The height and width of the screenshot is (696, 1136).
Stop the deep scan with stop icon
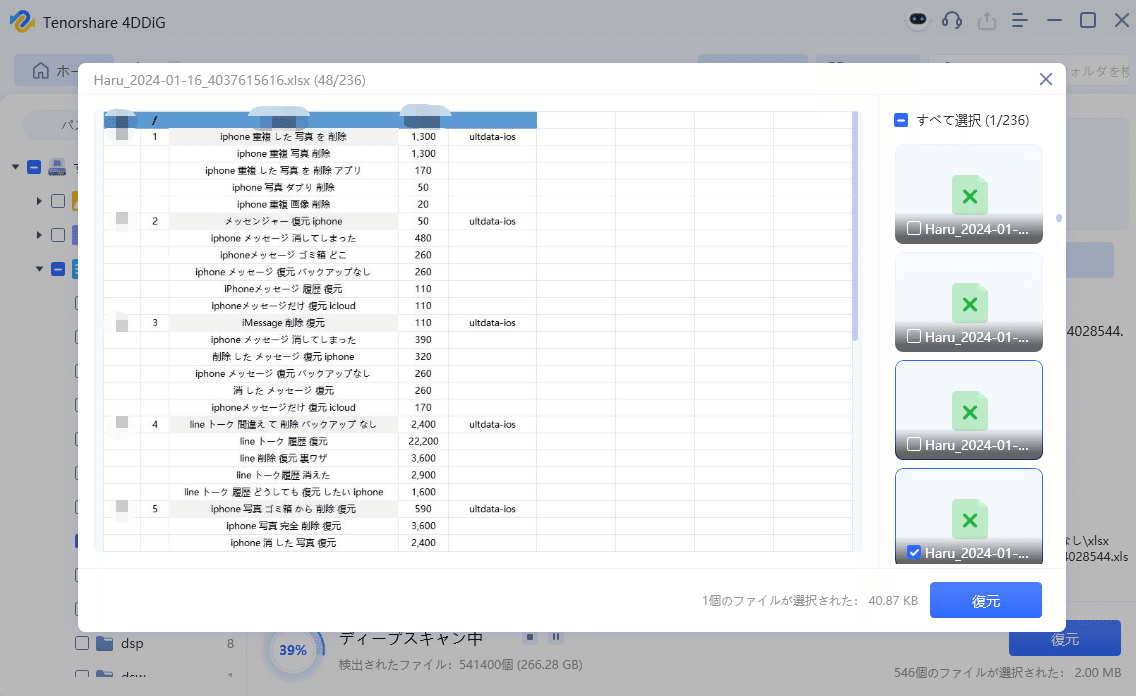coord(530,637)
